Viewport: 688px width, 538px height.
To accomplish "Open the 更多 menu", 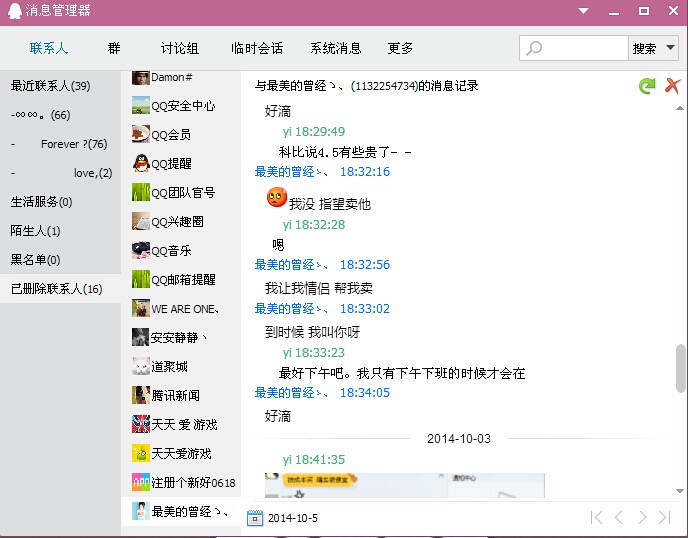I will [x=400, y=48].
